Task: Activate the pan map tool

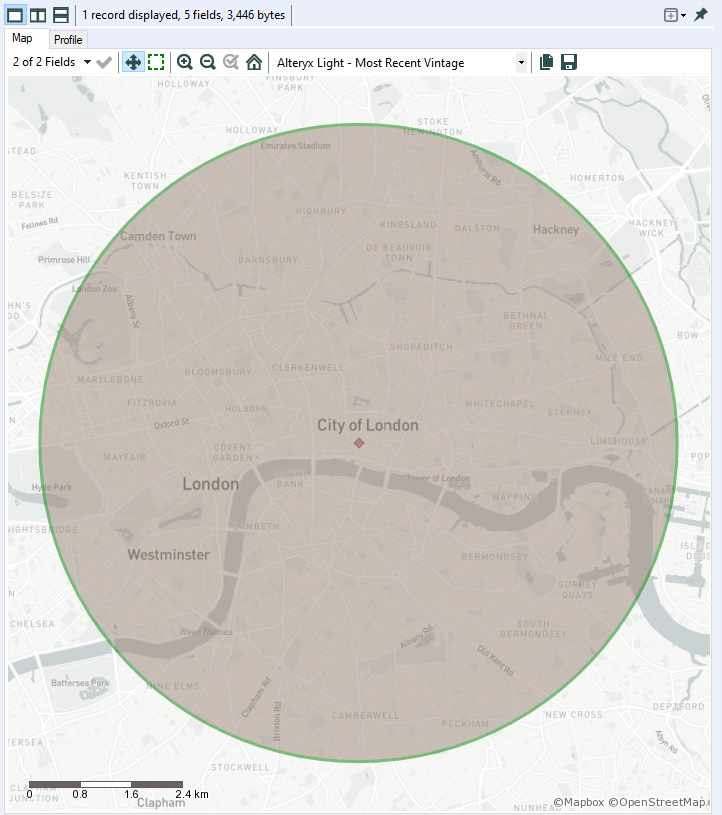Action: pos(133,62)
